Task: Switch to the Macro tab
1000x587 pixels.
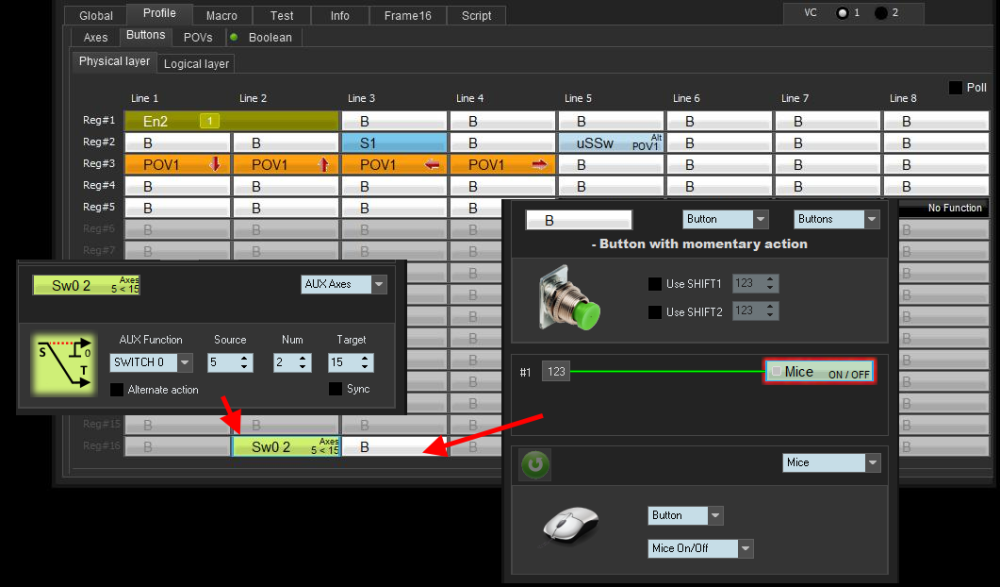Action: click(x=222, y=15)
